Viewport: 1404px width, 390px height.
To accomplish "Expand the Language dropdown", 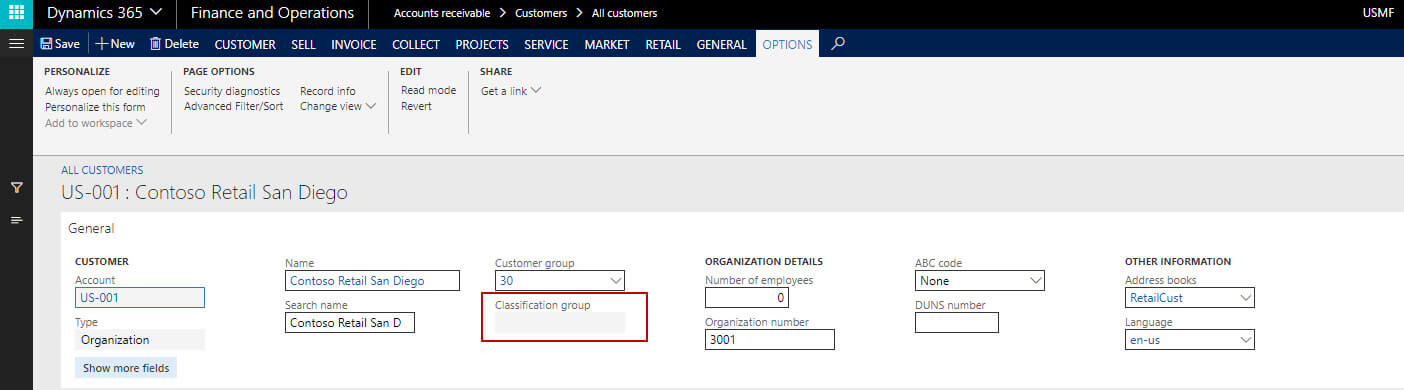I will click(1245, 340).
